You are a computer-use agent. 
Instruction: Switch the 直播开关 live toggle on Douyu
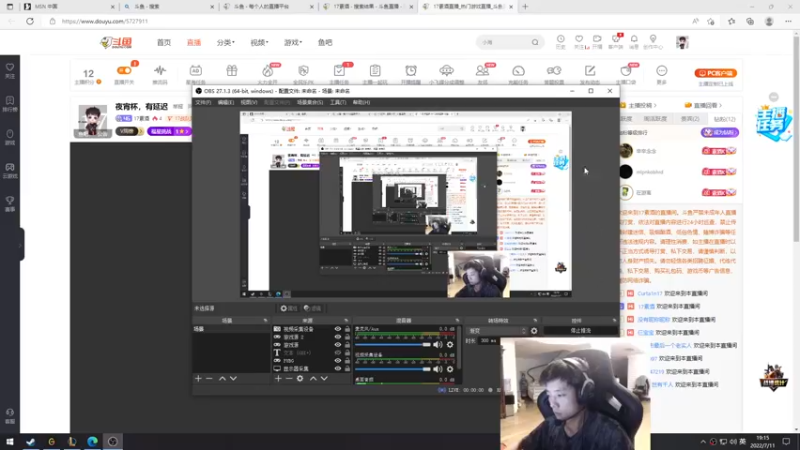124,70
